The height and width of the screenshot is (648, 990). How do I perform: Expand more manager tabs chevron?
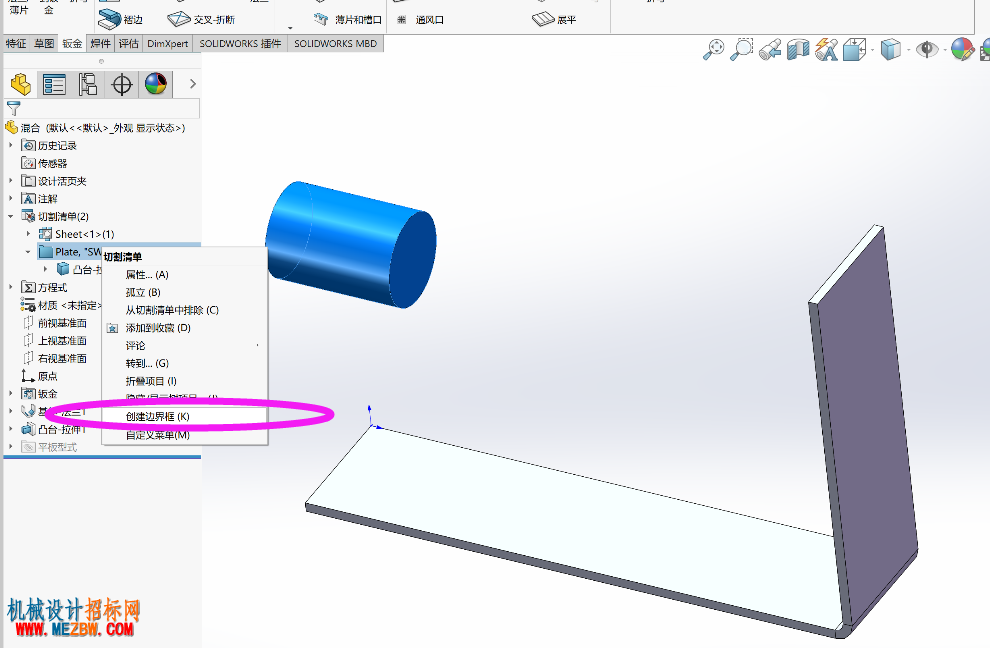coord(193,83)
